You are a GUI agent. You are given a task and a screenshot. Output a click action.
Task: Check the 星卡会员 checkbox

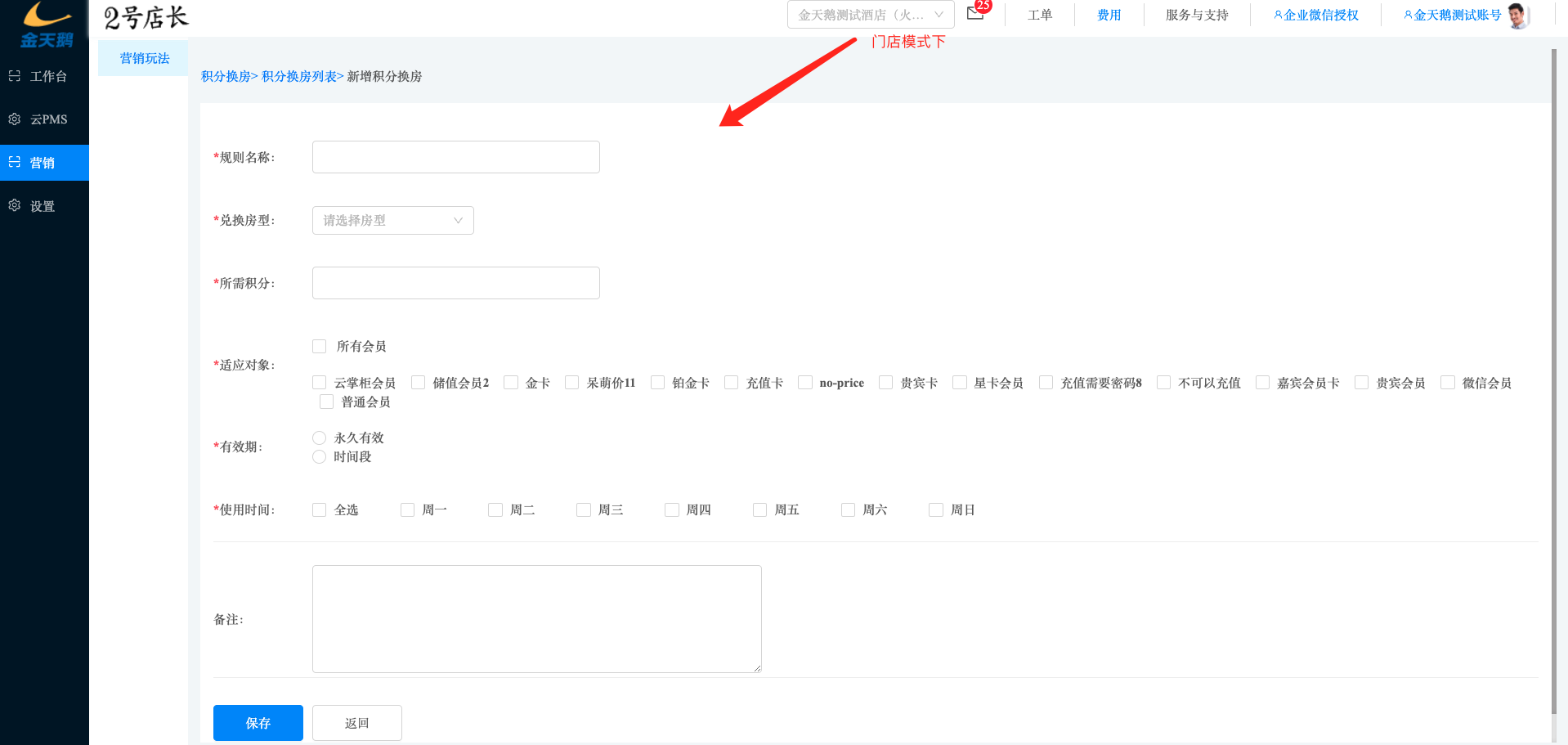pyautogui.click(x=960, y=383)
